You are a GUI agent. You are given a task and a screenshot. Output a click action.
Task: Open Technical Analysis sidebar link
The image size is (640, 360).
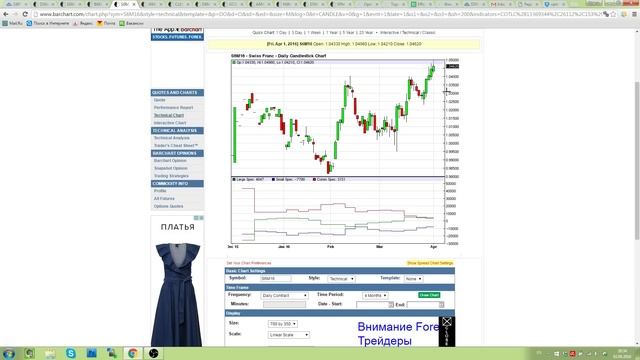tap(171, 138)
